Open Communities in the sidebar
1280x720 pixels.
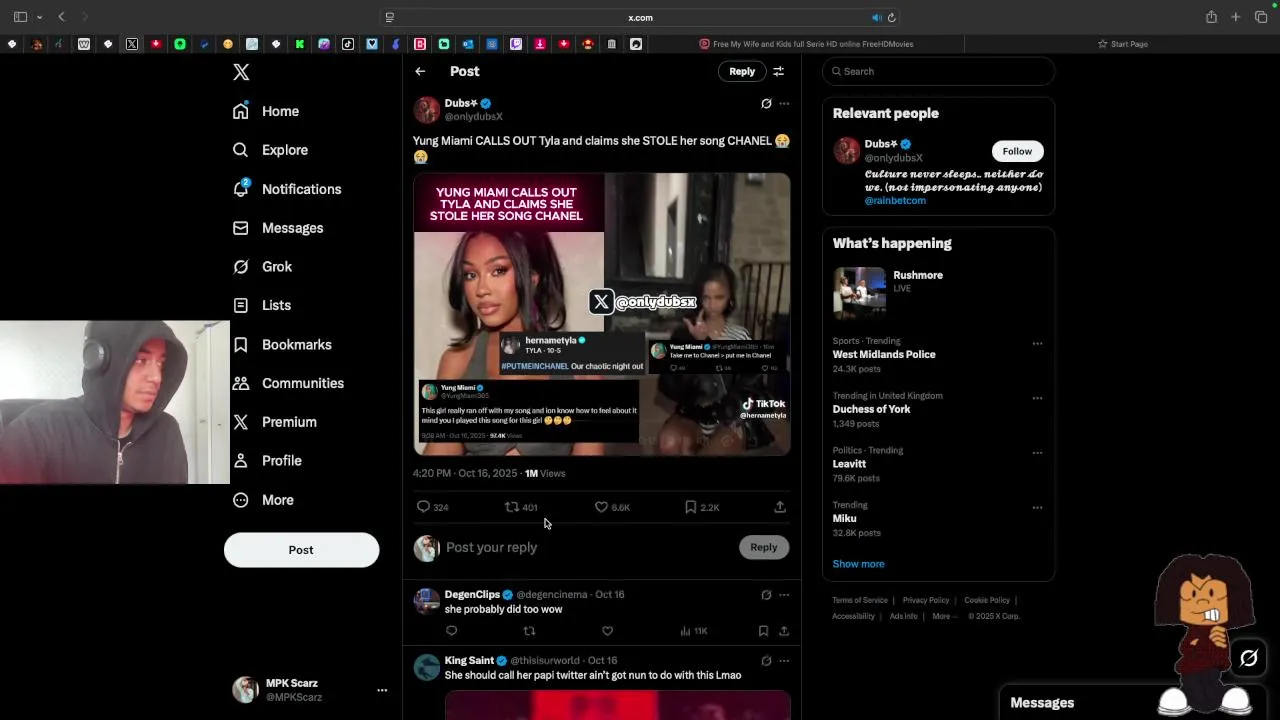point(288,383)
